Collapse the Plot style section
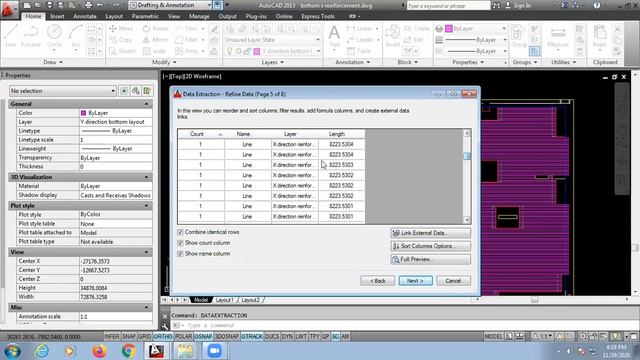This screenshot has height=360, width=640. (x=146, y=206)
